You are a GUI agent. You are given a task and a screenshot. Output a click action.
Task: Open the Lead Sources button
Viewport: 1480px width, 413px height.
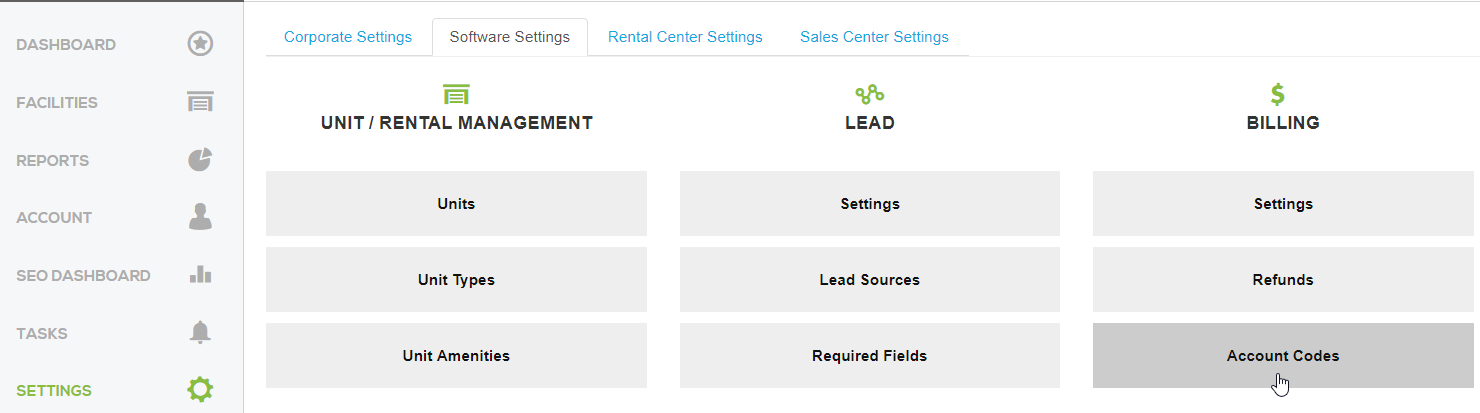869,280
